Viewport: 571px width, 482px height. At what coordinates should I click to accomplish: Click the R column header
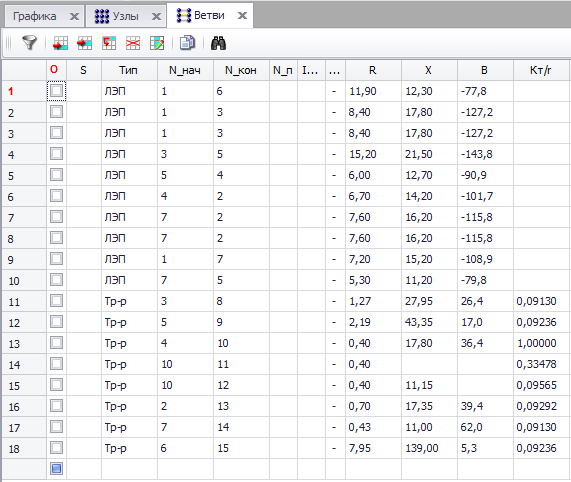pyautogui.click(x=373, y=70)
